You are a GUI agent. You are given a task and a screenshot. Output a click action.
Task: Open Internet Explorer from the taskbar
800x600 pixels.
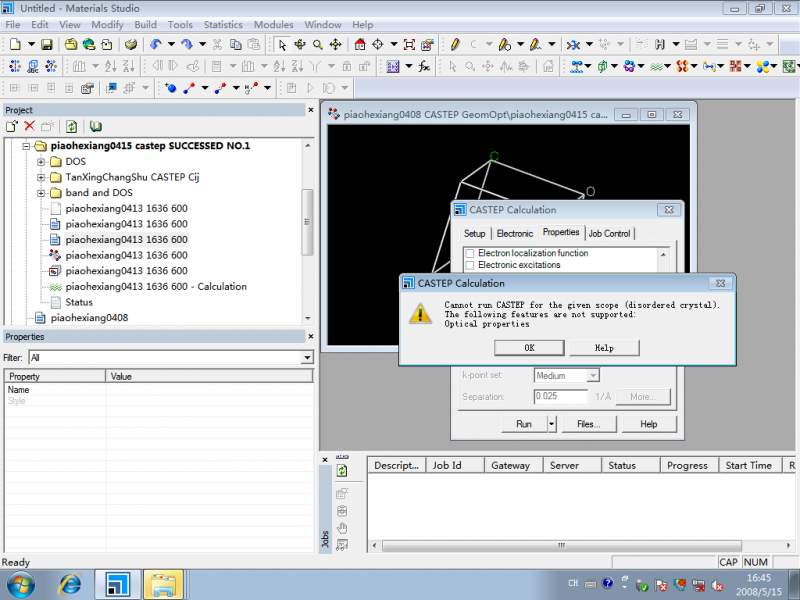pyautogui.click(x=71, y=584)
